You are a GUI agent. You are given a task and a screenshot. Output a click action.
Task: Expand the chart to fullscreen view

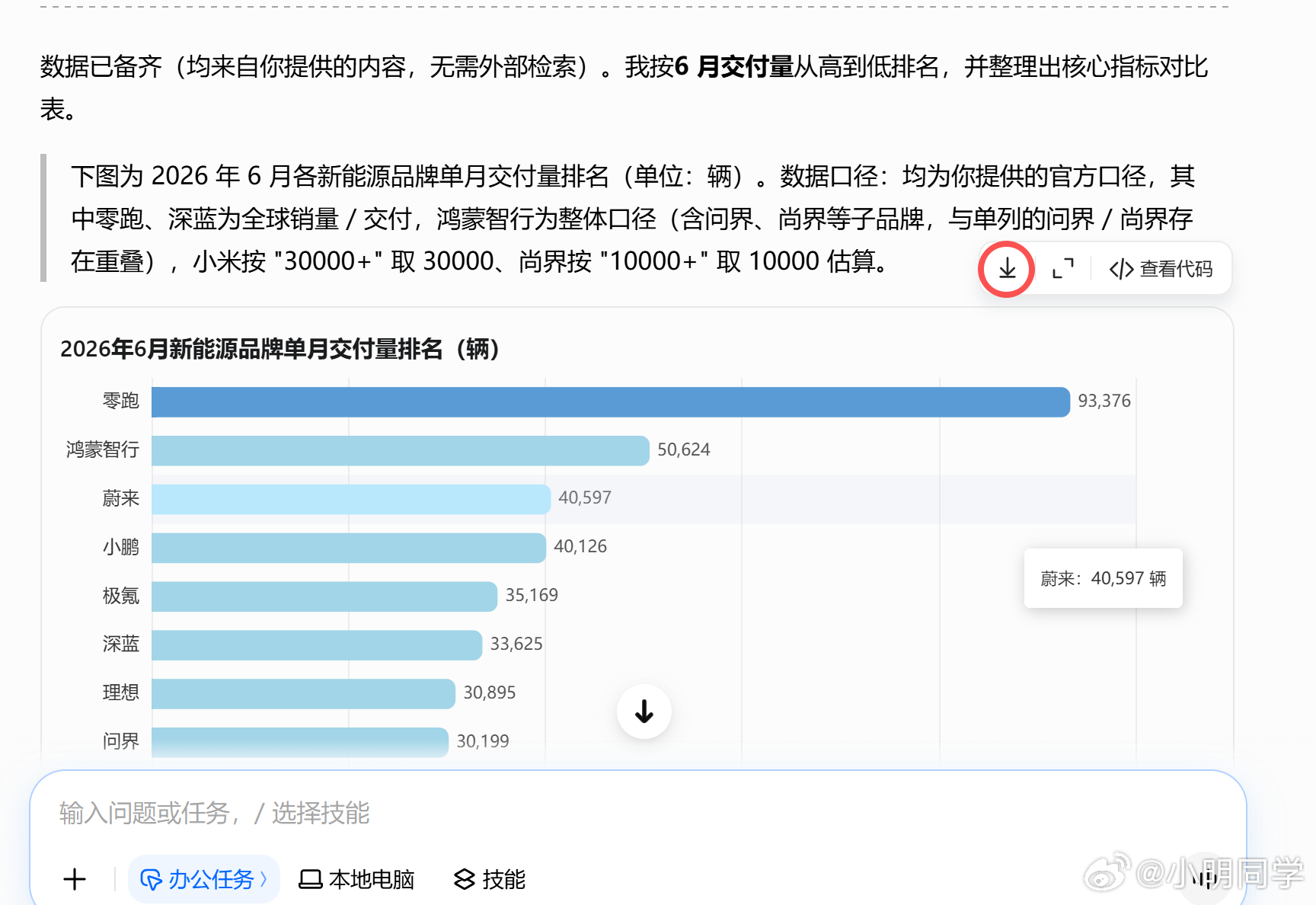pos(1063,269)
